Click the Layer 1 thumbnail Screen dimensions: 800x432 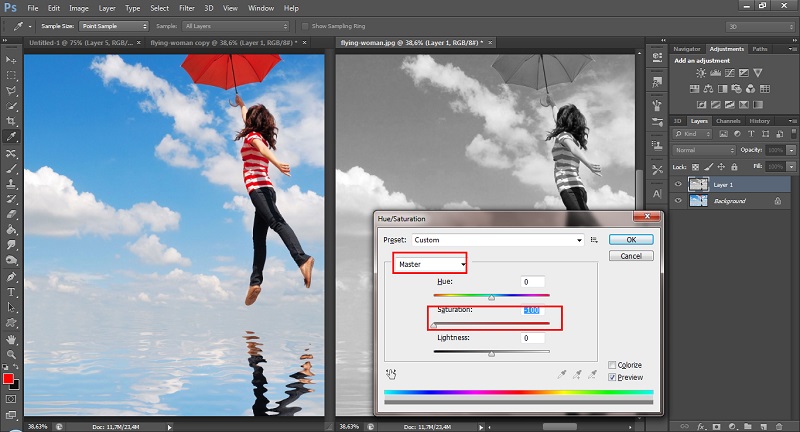[698, 184]
